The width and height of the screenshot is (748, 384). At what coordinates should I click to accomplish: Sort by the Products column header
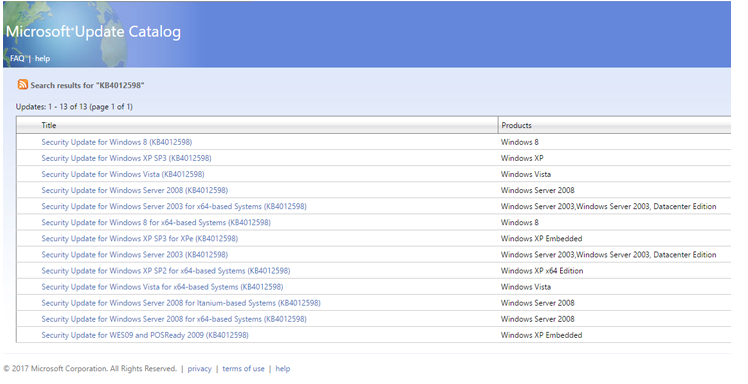516,125
